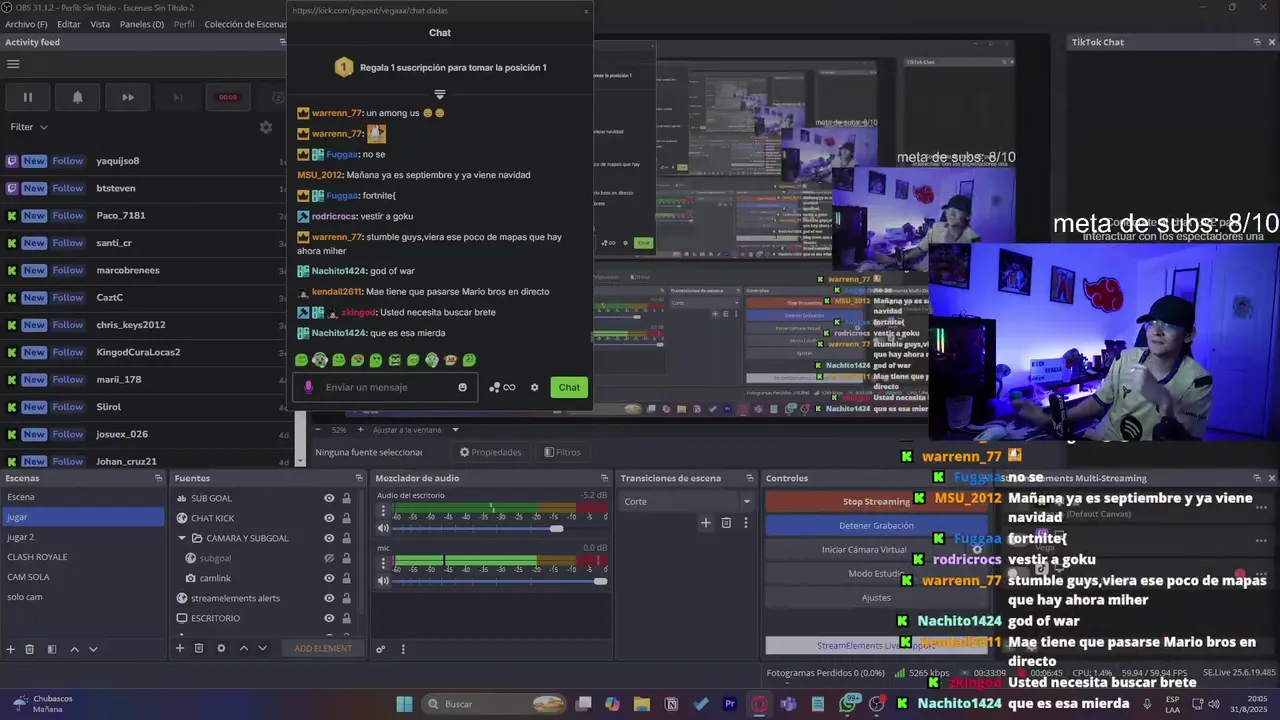Open the Corte transition dropdown

point(686,501)
